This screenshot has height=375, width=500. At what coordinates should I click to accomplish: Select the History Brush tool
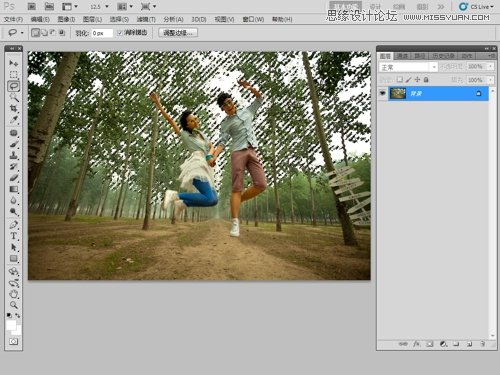click(x=13, y=167)
